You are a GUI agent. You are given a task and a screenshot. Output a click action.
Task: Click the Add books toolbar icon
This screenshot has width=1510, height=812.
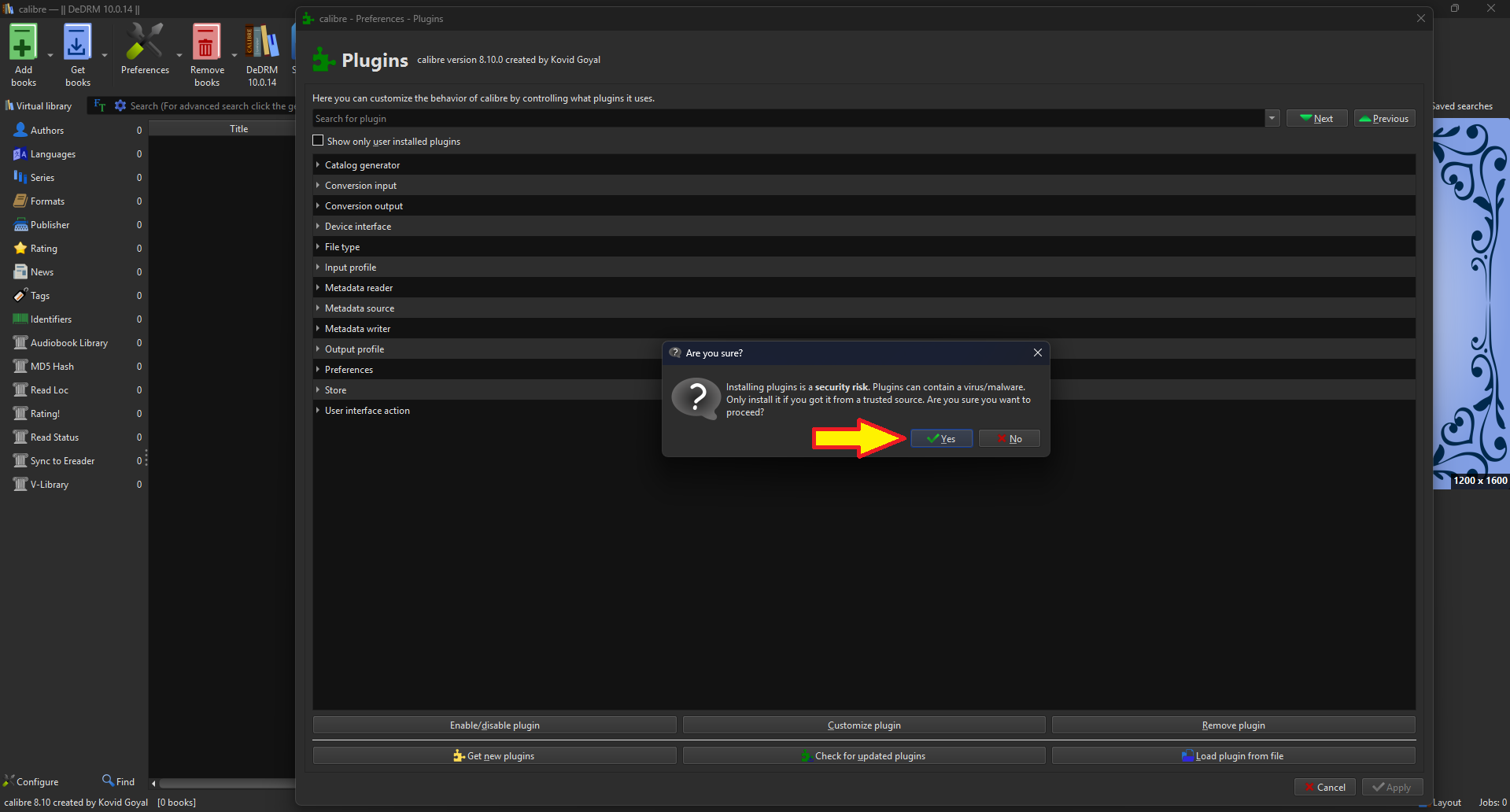tap(23, 43)
